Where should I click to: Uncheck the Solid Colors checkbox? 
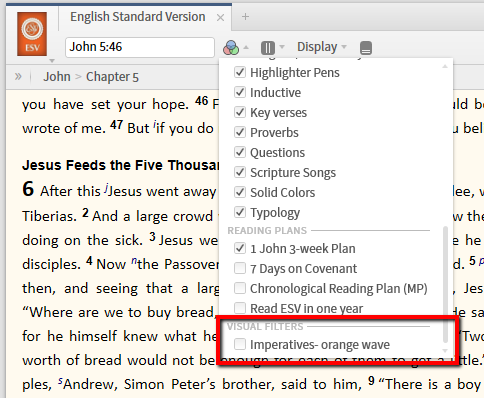[240, 192]
